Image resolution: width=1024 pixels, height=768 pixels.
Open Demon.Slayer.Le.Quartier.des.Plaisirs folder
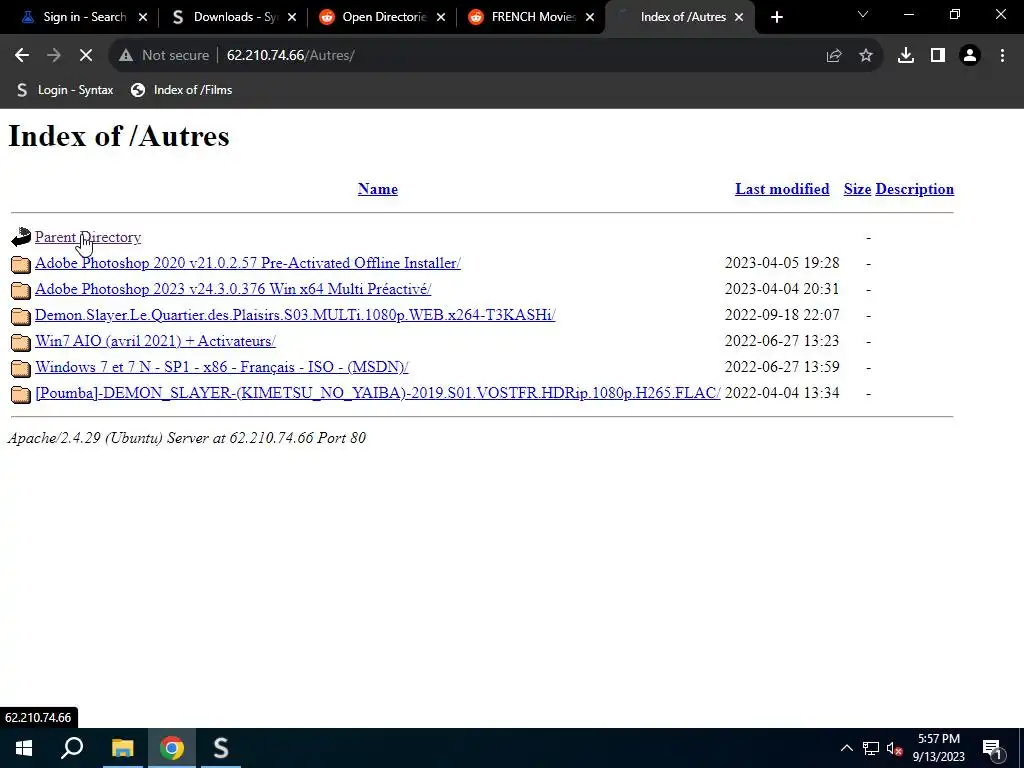[x=295, y=315]
